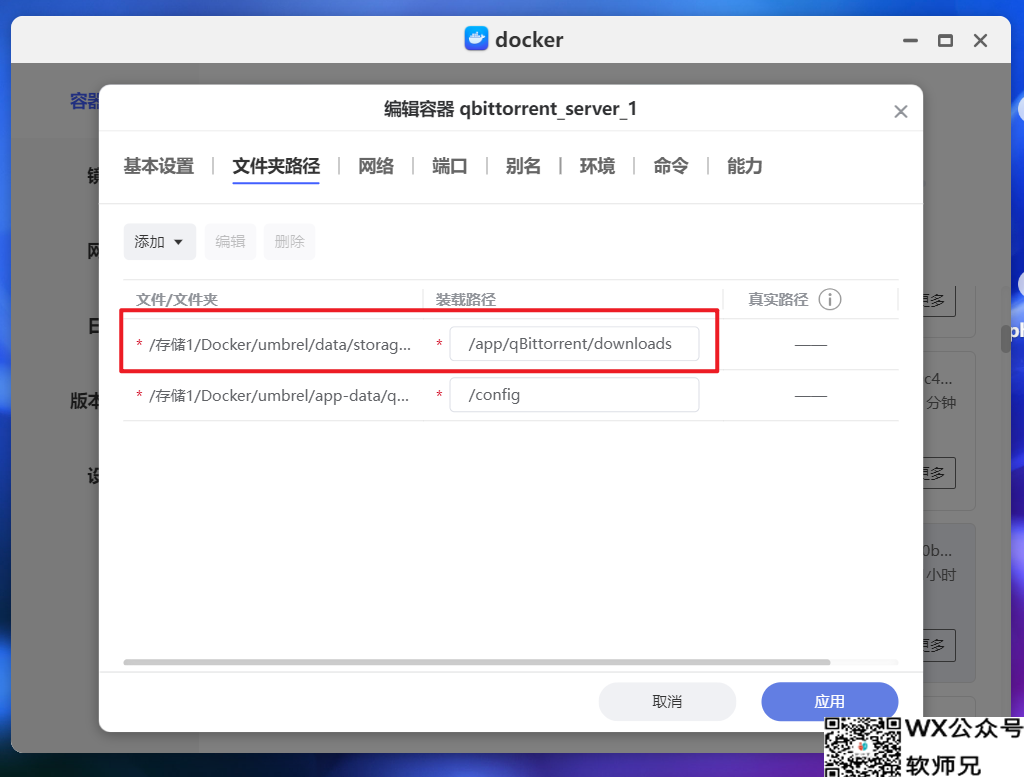Click the 真实路径 column header
Image resolution: width=1024 pixels, height=777 pixels.
[x=778, y=300]
